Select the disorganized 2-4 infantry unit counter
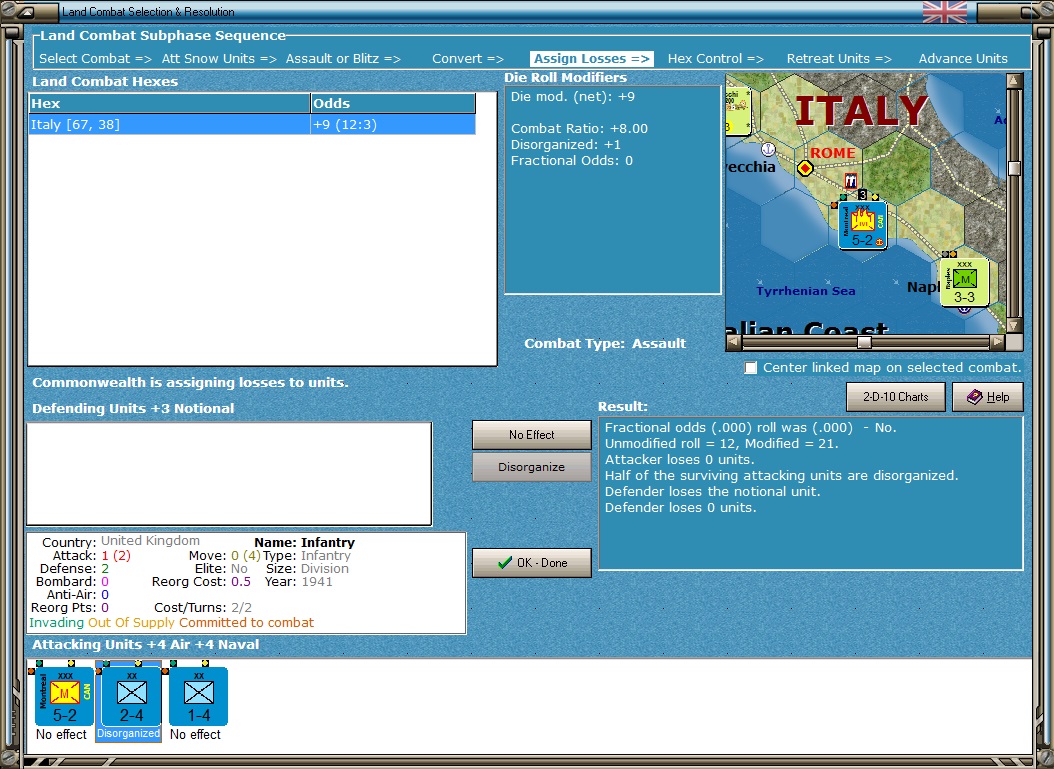Viewport: 1054px width, 769px height. [x=131, y=696]
